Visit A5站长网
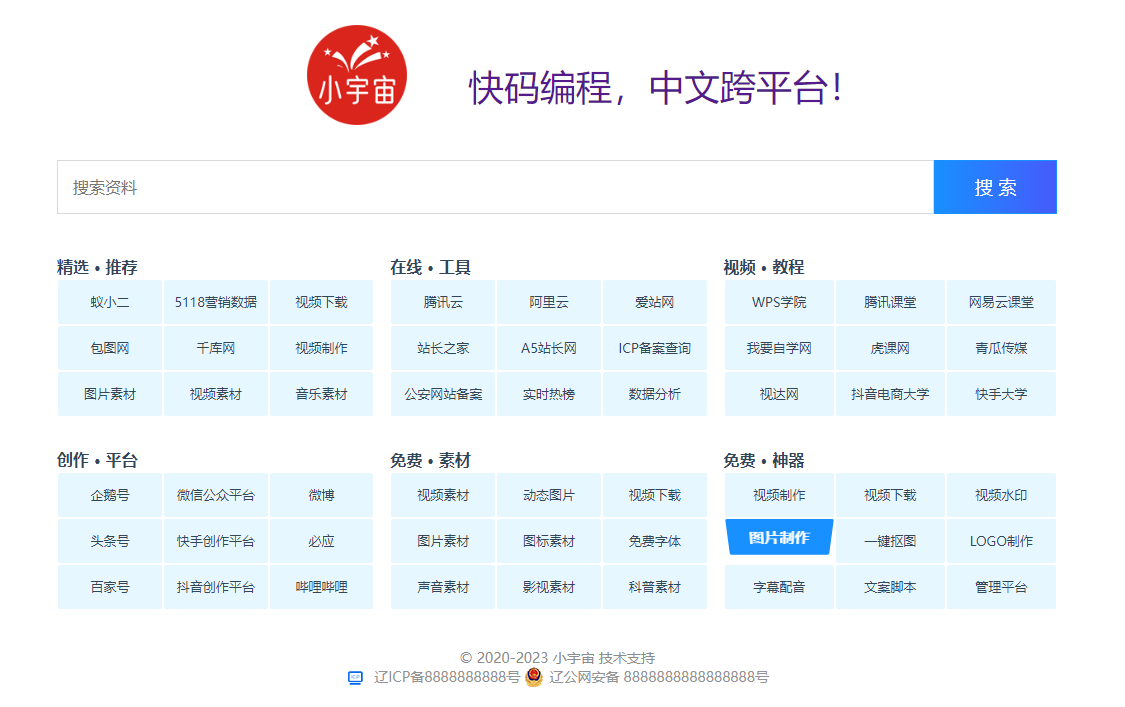This screenshot has height=707, width=1125. click(549, 348)
